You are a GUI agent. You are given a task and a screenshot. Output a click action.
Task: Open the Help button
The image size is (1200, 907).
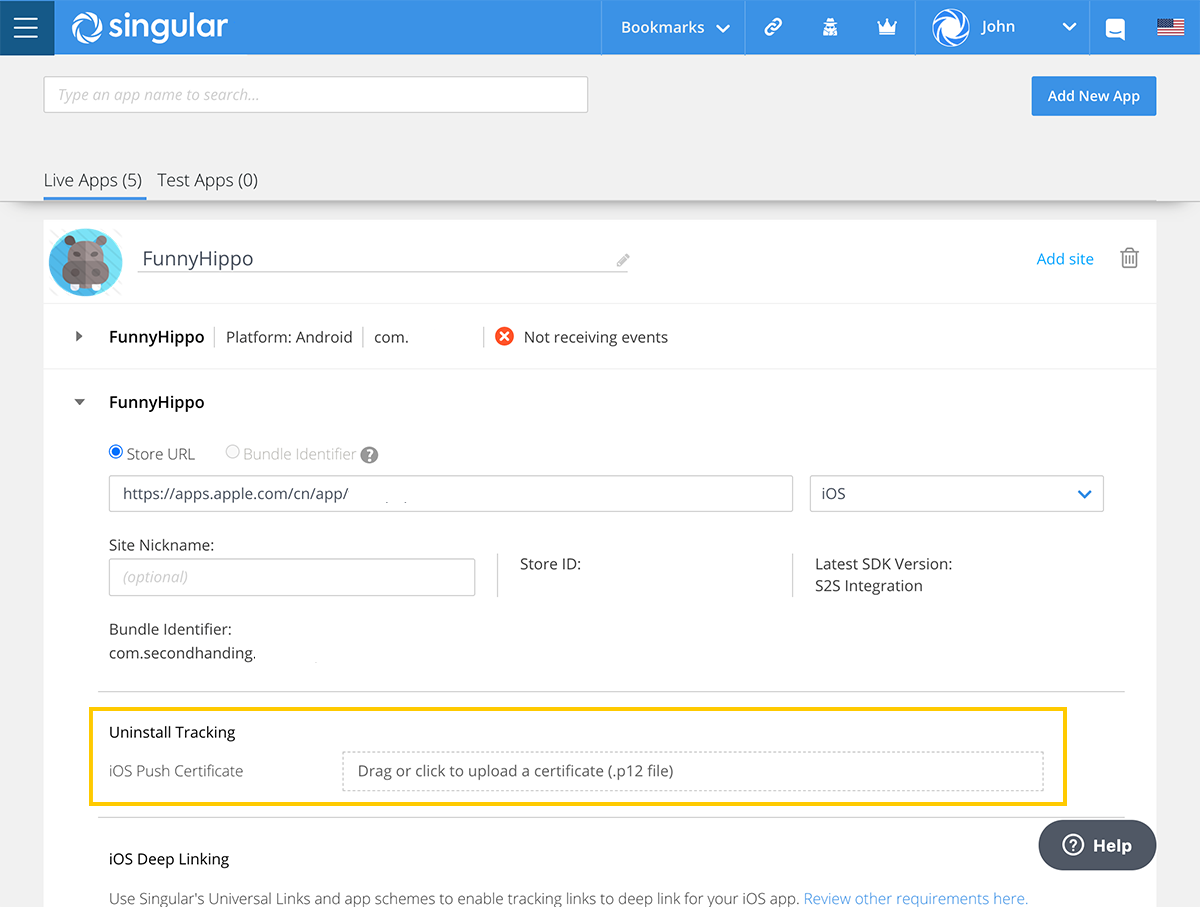[x=1098, y=845]
